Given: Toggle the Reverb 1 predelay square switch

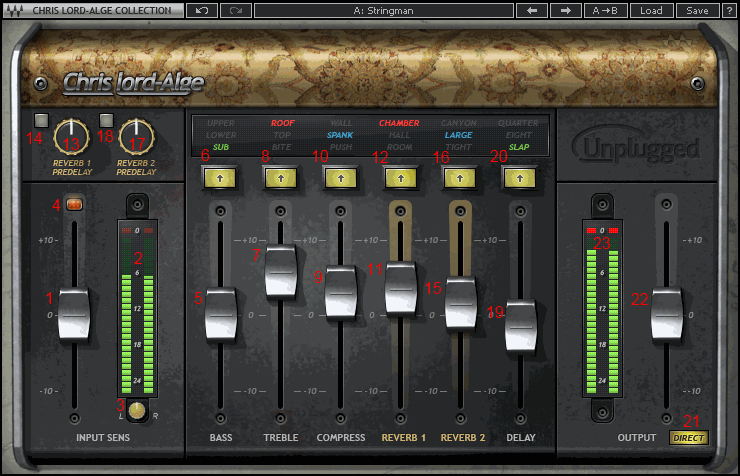Looking at the screenshot, I should pos(39,123).
